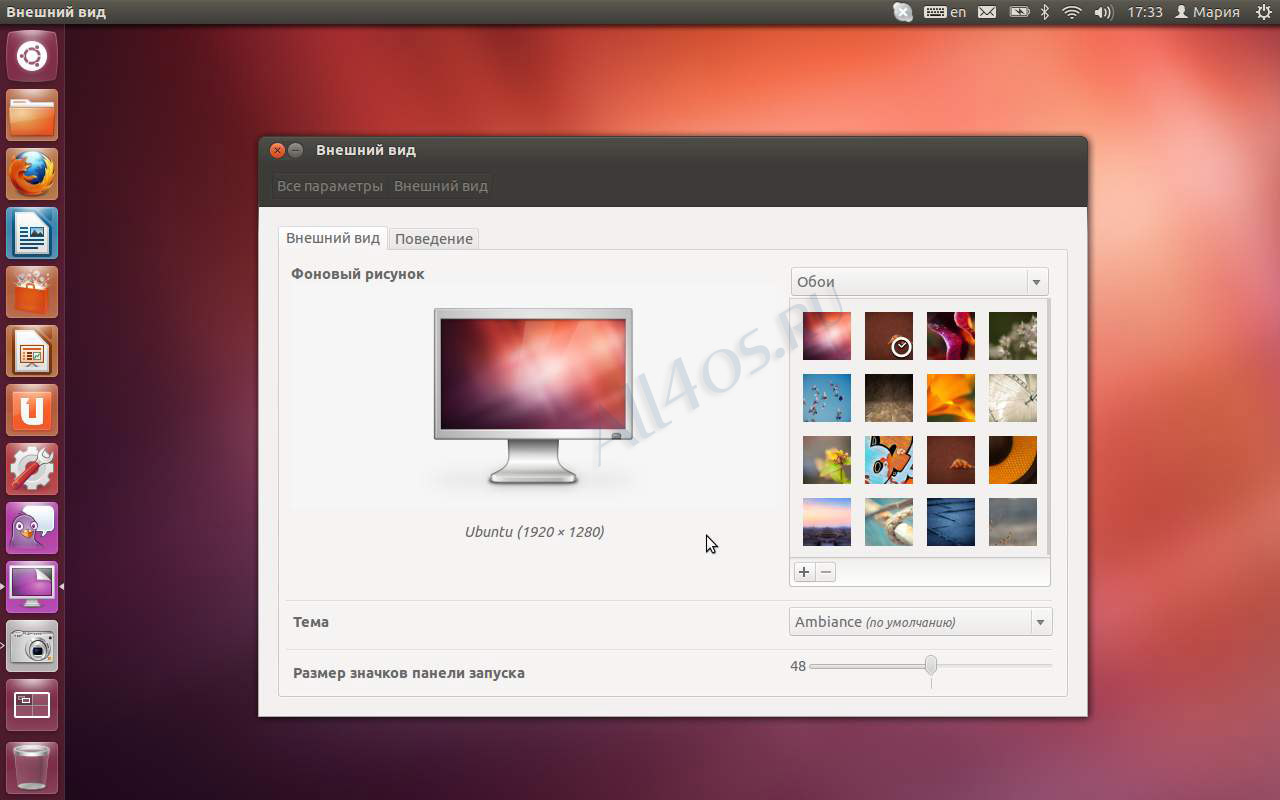The height and width of the screenshot is (800, 1280).
Task: Open the user menu Мария
Action: click(x=1207, y=12)
